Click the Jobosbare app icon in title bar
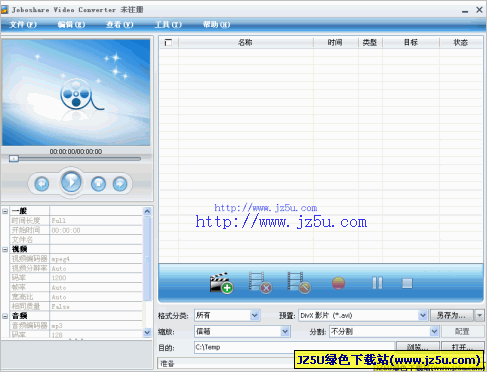This screenshot has width=487, height=372. click(x=4, y=10)
